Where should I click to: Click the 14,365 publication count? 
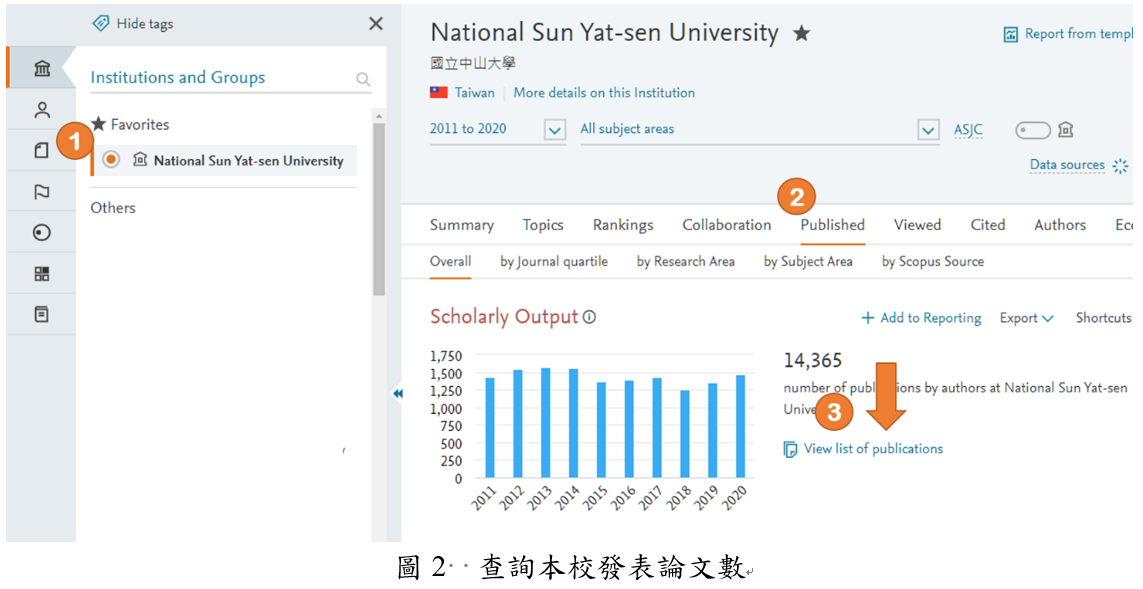pos(813,360)
